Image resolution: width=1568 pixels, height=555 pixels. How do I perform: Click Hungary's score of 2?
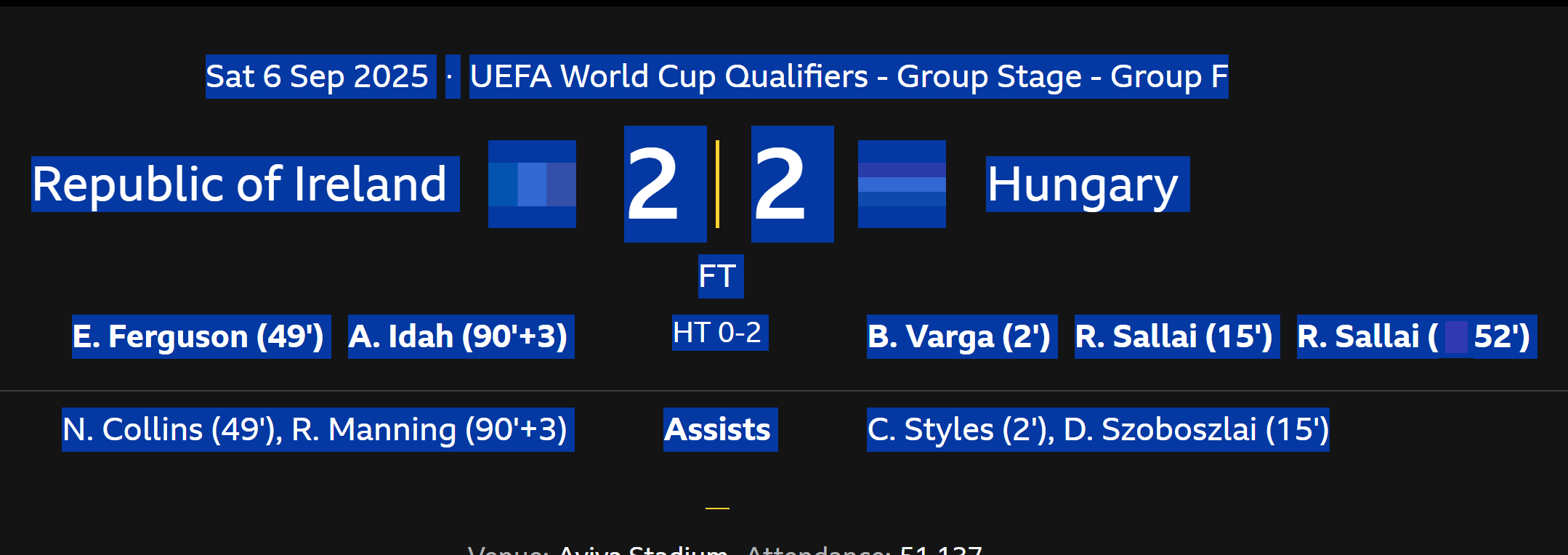(x=792, y=184)
